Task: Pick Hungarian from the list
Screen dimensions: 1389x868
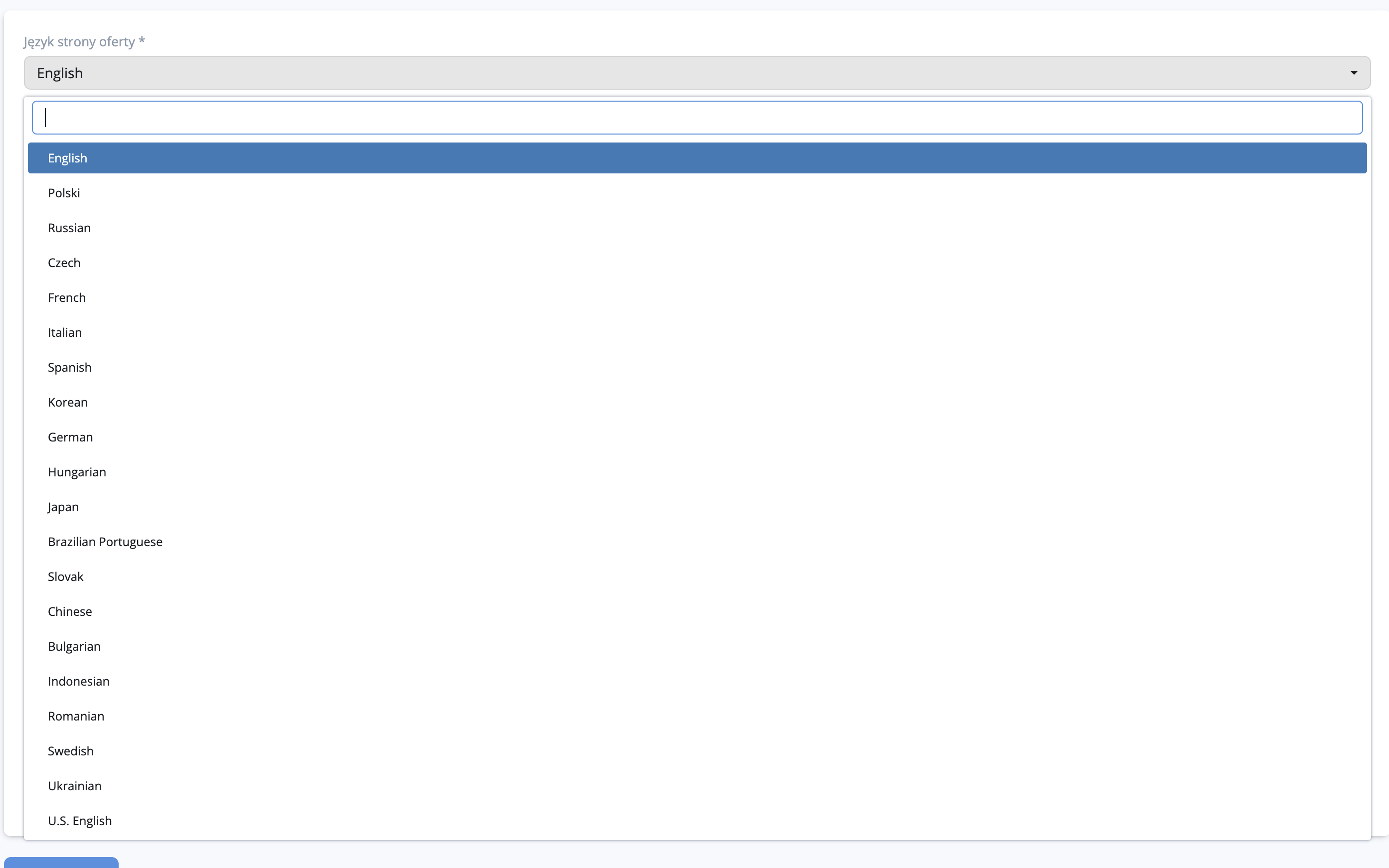Action: [x=697, y=472]
